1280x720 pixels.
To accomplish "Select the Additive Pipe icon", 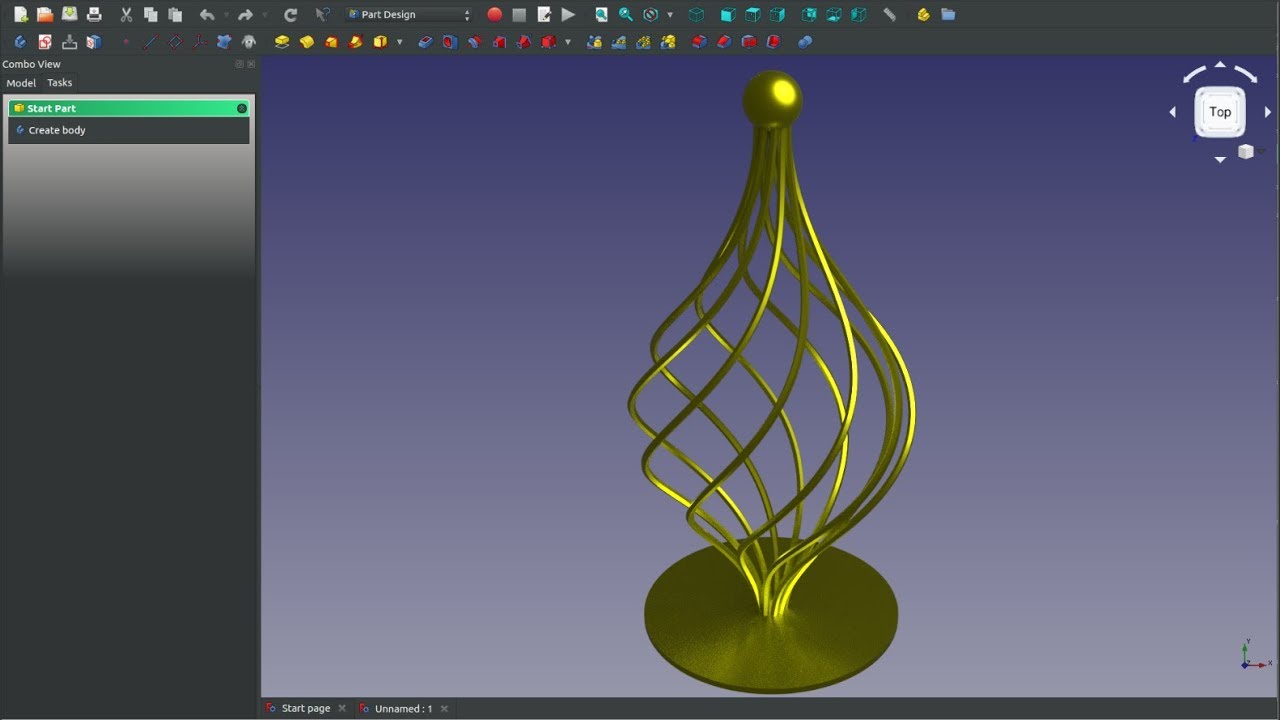I will pos(356,42).
